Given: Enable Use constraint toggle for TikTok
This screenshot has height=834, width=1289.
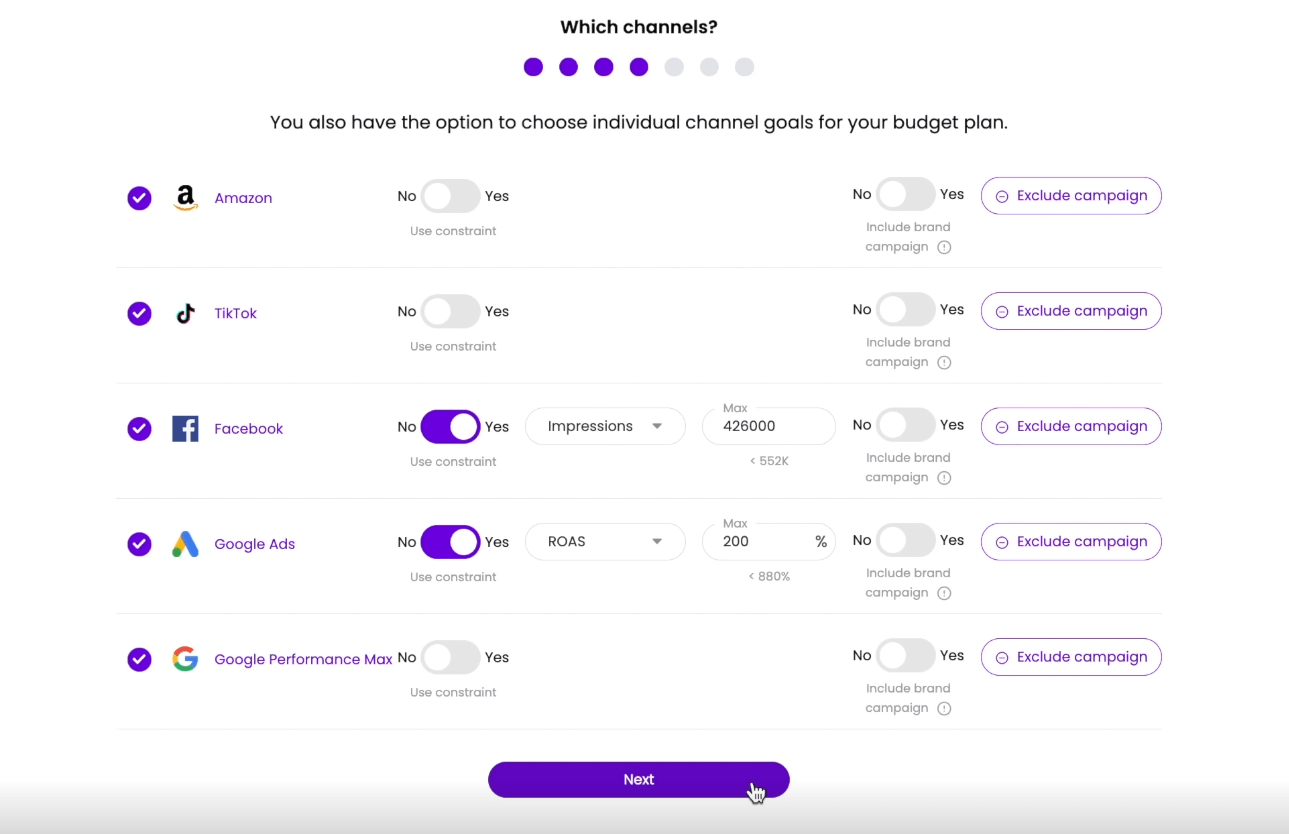Looking at the screenshot, I should [x=450, y=311].
